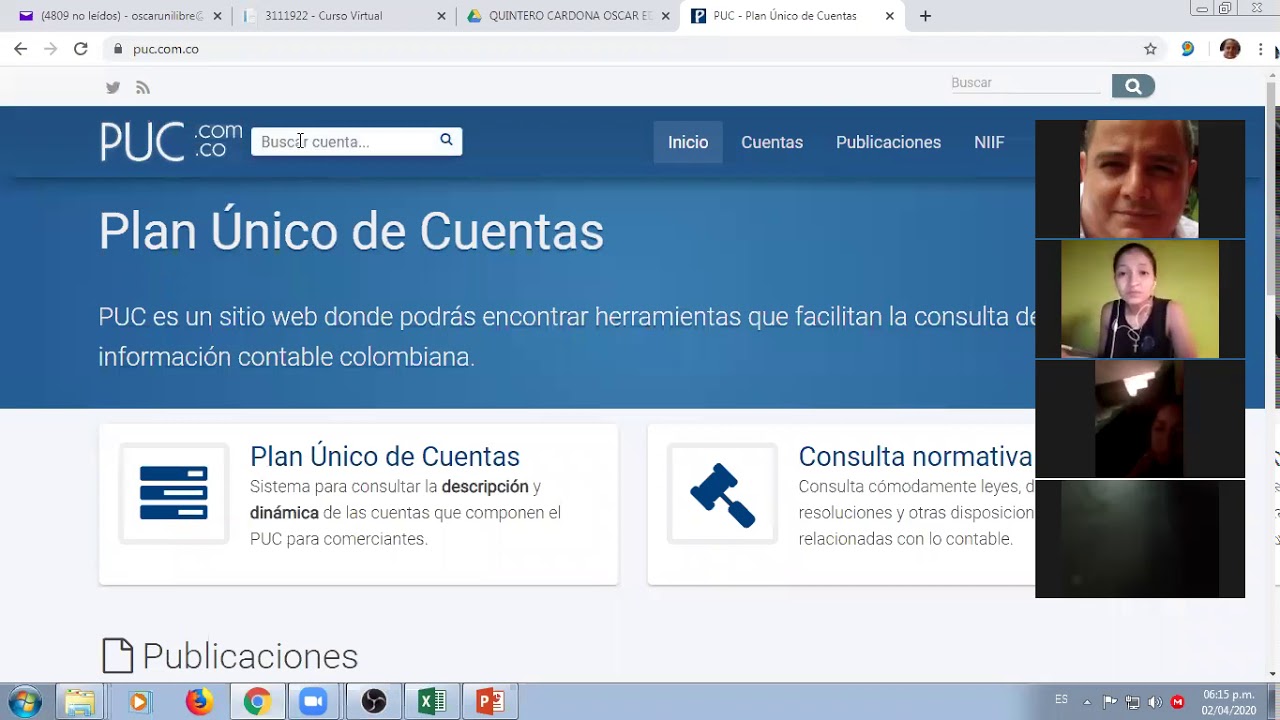Click the ES language indicator in the tray
Image resolution: width=1280 pixels, height=720 pixels.
click(x=1061, y=699)
